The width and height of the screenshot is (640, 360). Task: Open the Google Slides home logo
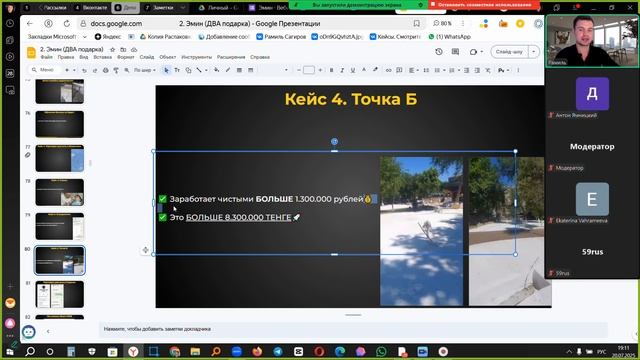pyautogui.click(x=31, y=53)
